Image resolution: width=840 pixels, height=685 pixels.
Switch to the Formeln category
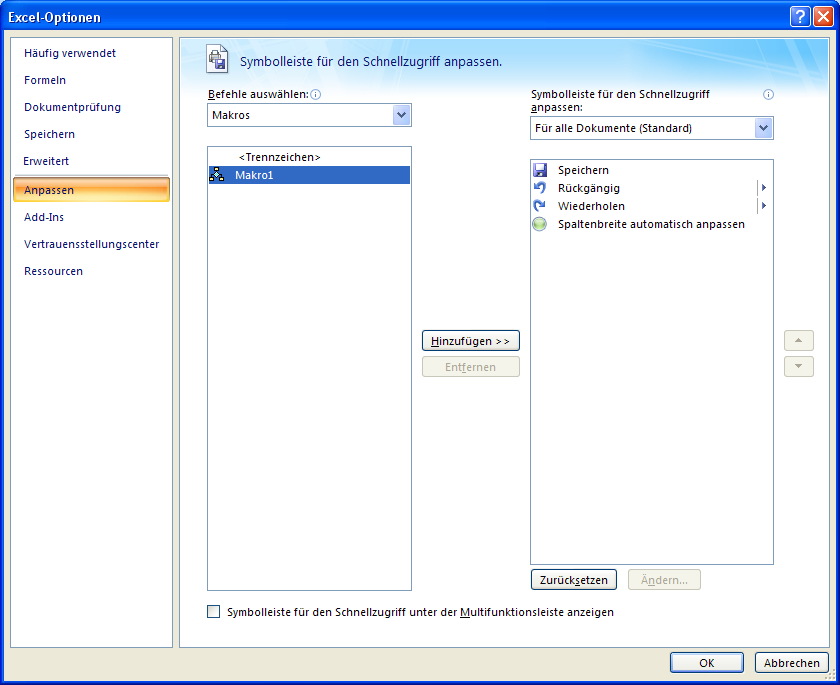[x=45, y=80]
